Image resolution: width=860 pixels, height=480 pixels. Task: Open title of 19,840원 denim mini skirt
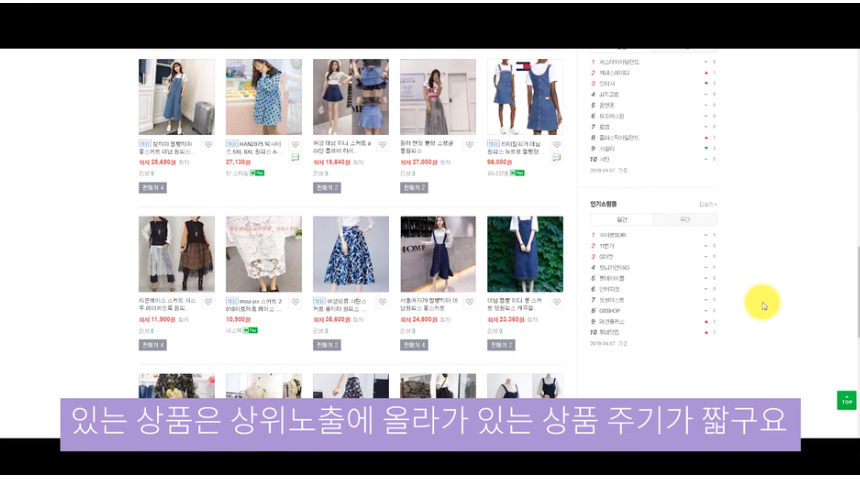click(x=342, y=147)
